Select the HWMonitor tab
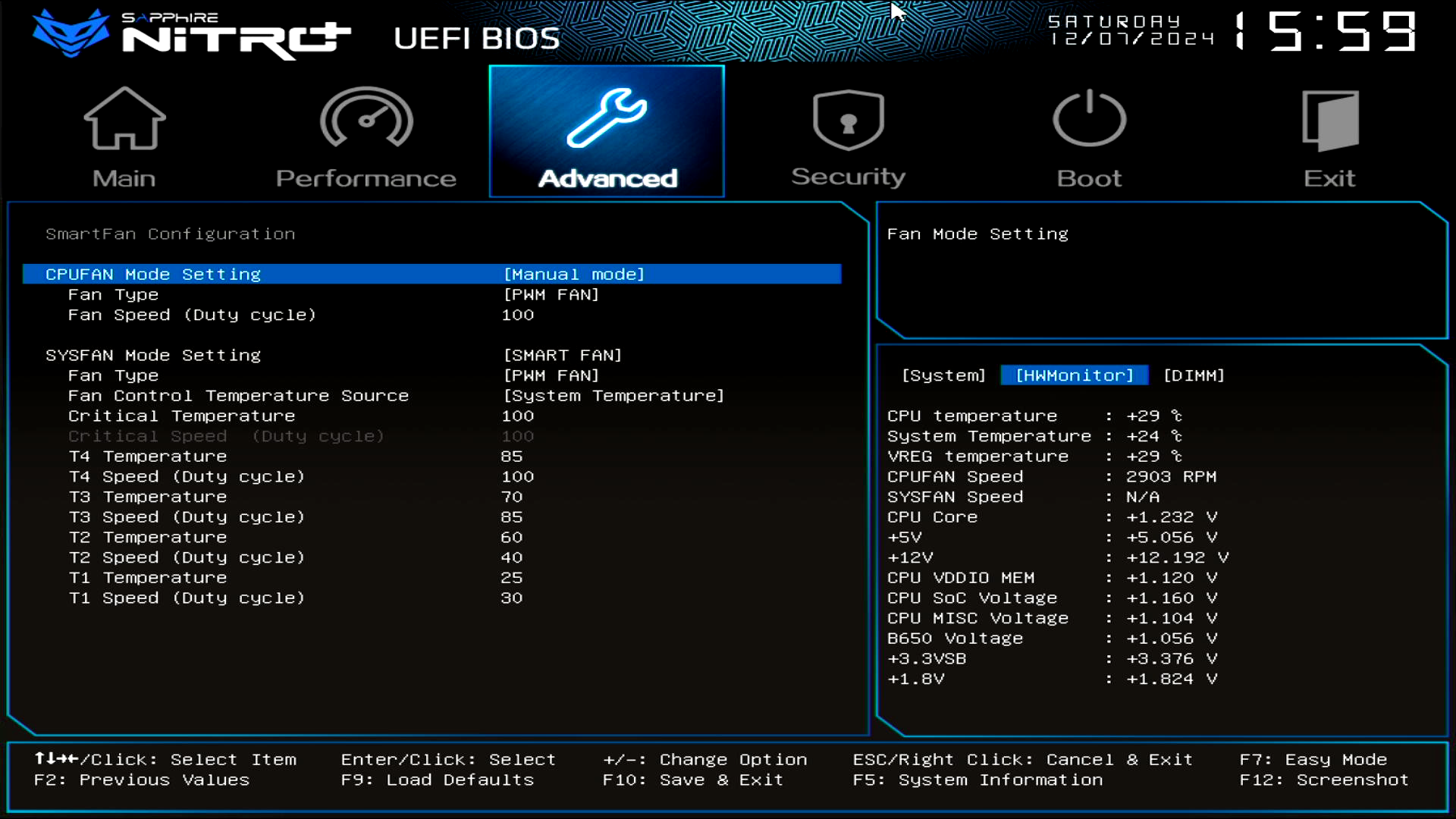1456x819 pixels. click(1074, 375)
